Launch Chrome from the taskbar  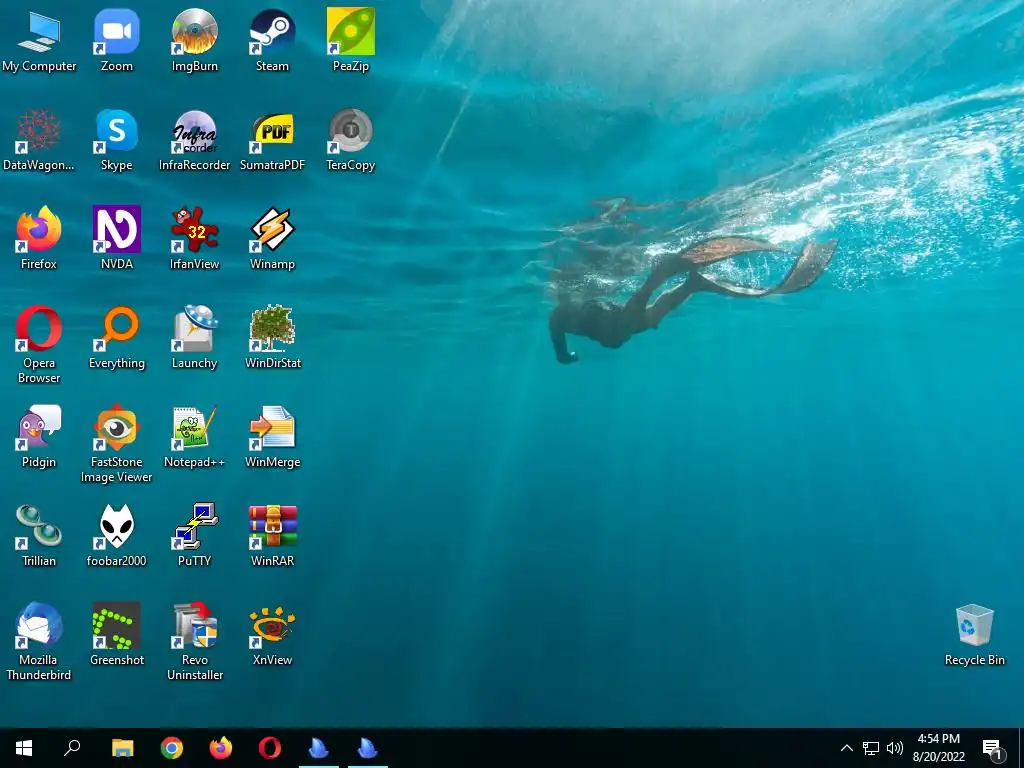click(x=172, y=748)
